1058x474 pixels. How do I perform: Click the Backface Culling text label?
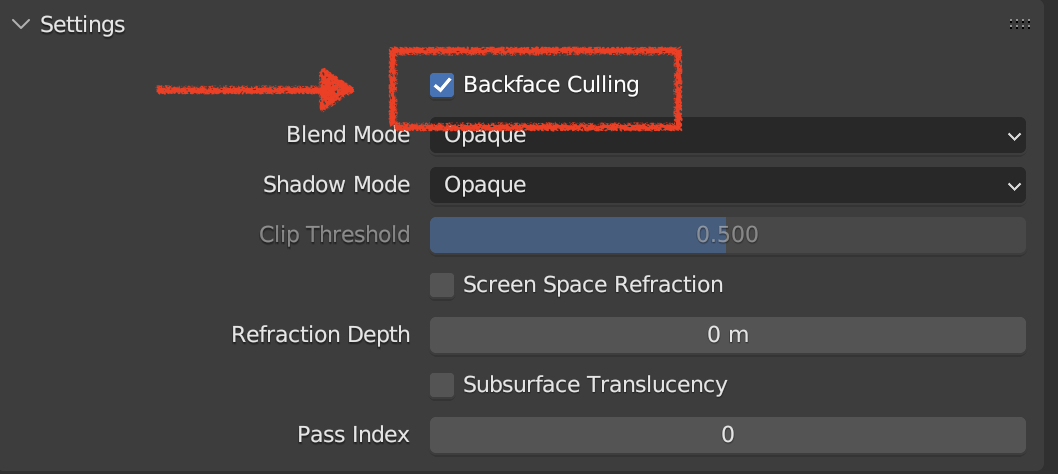[x=551, y=85]
